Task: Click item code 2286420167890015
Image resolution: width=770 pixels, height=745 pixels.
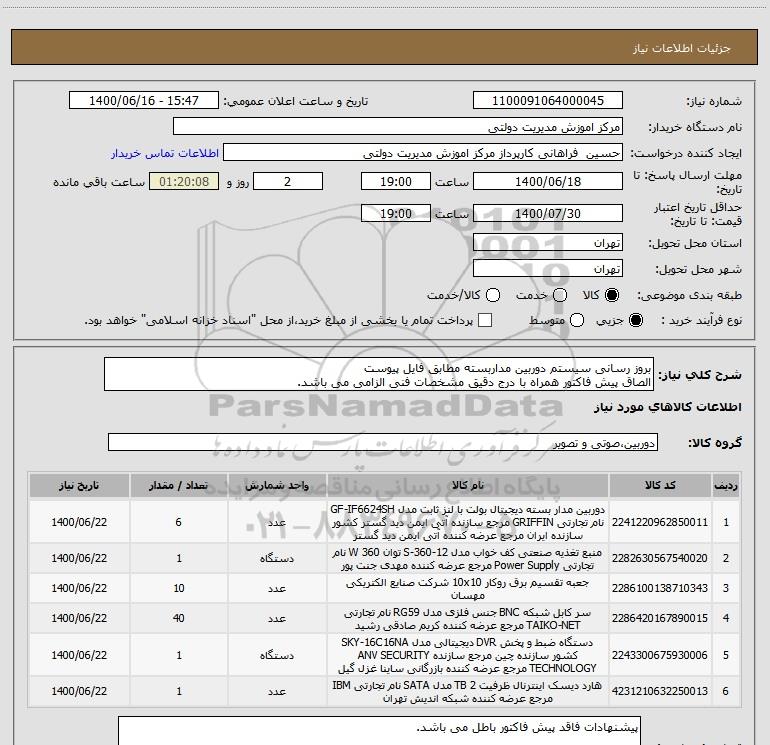Action: tap(660, 618)
